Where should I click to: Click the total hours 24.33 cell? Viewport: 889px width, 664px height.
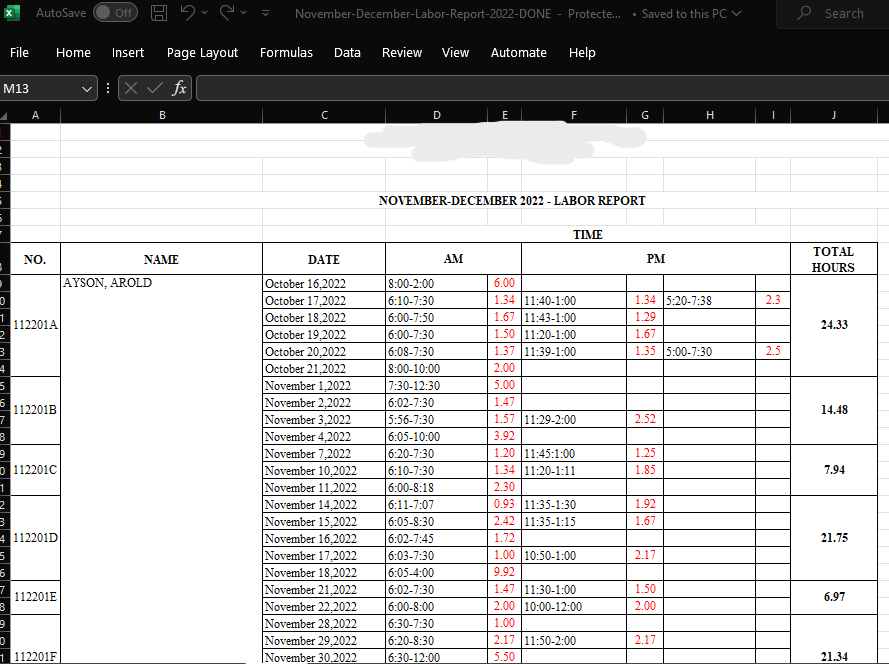(834, 325)
